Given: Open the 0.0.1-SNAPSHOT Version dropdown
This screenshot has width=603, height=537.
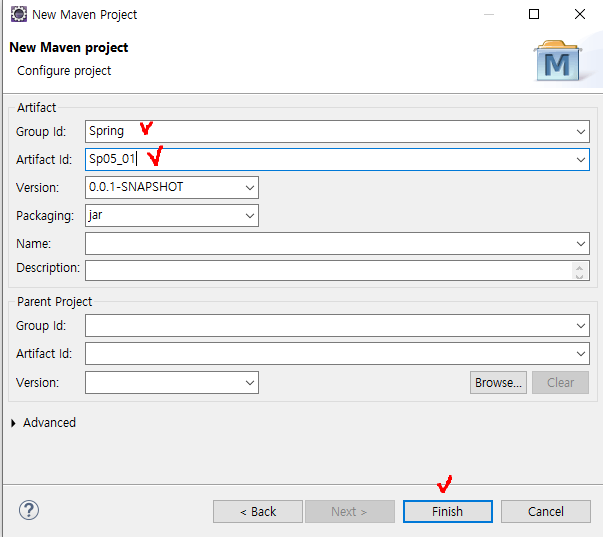Looking at the screenshot, I should (x=250, y=188).
